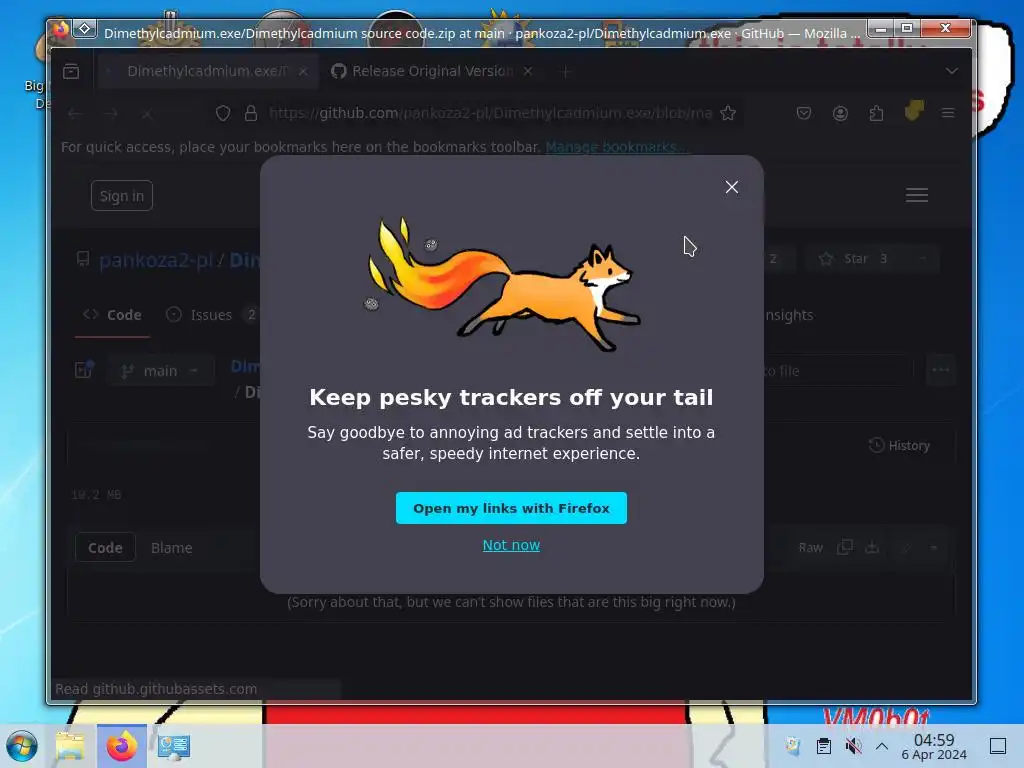Viewport: 1024px width, 768px height.
Task: Select the Code repository tab
Action: 112,315
